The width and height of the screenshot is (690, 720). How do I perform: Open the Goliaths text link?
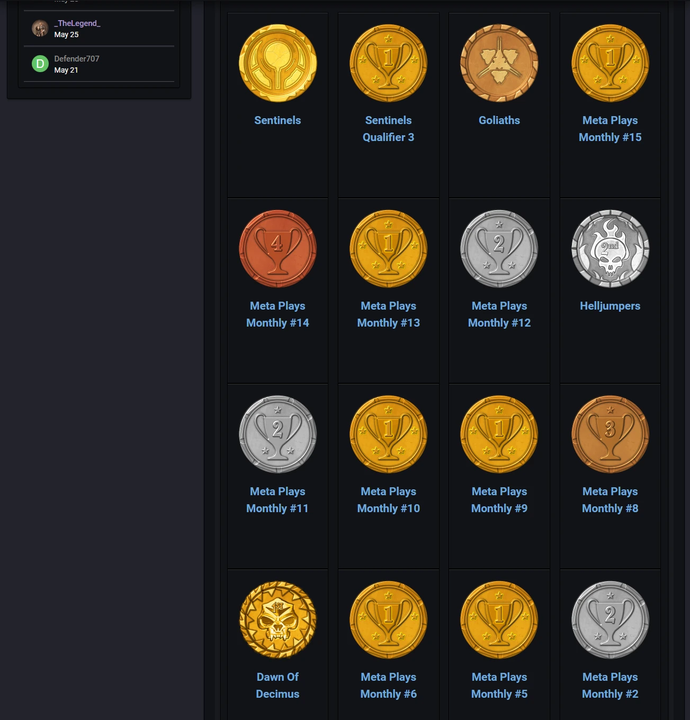coord(499,120)
